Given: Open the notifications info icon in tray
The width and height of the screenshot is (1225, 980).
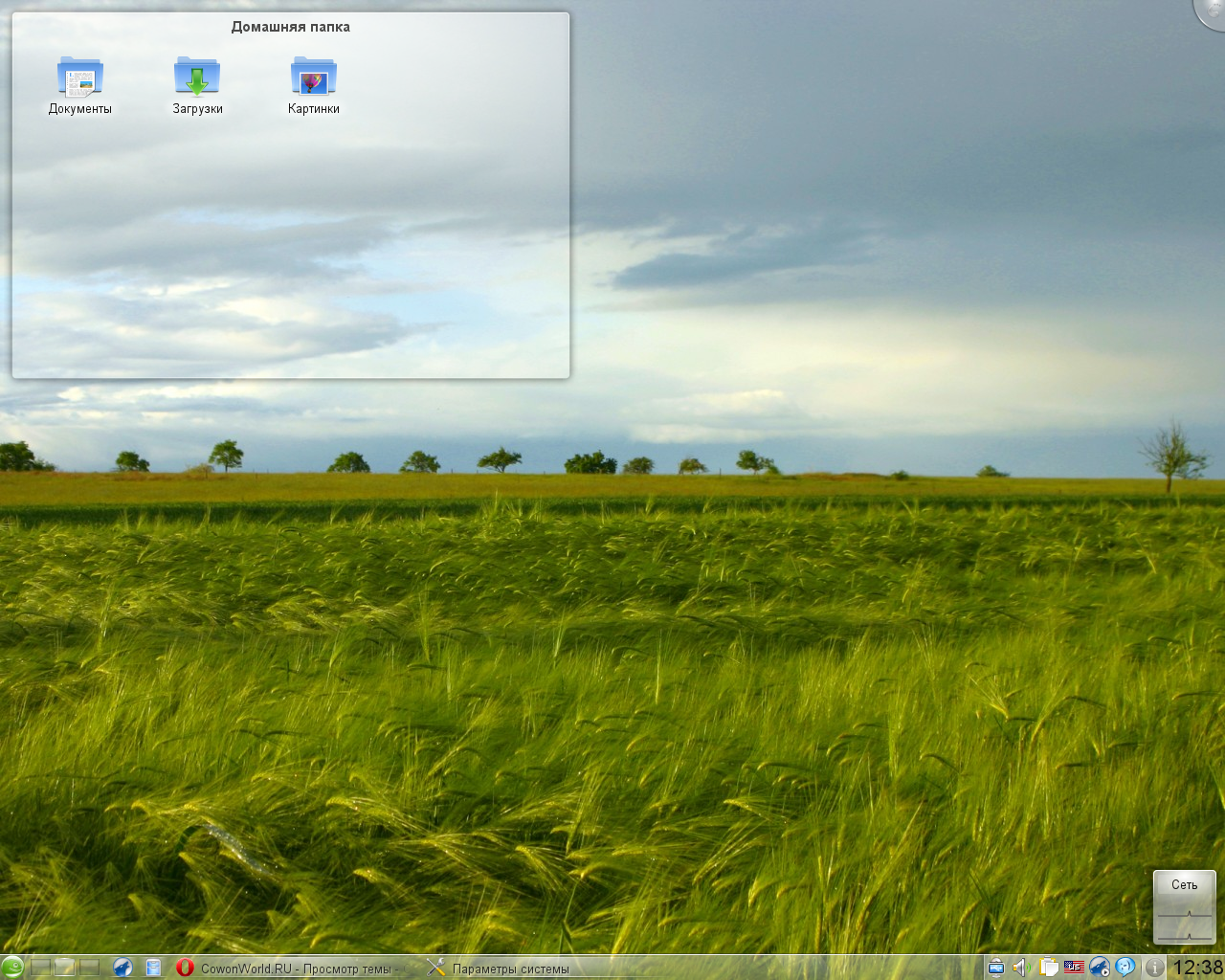Looking at the screenshot, I should click(1155, 968).
